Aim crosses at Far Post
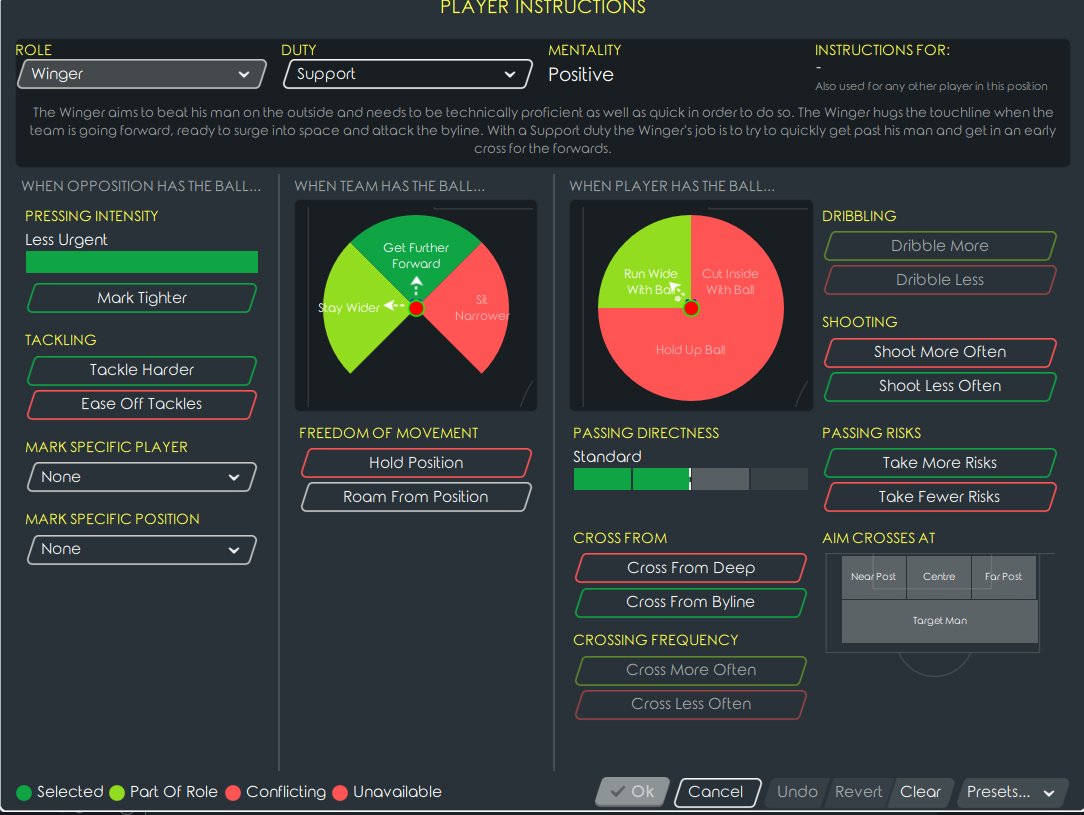This screenshot has height=815, width=1084. 1003,577
